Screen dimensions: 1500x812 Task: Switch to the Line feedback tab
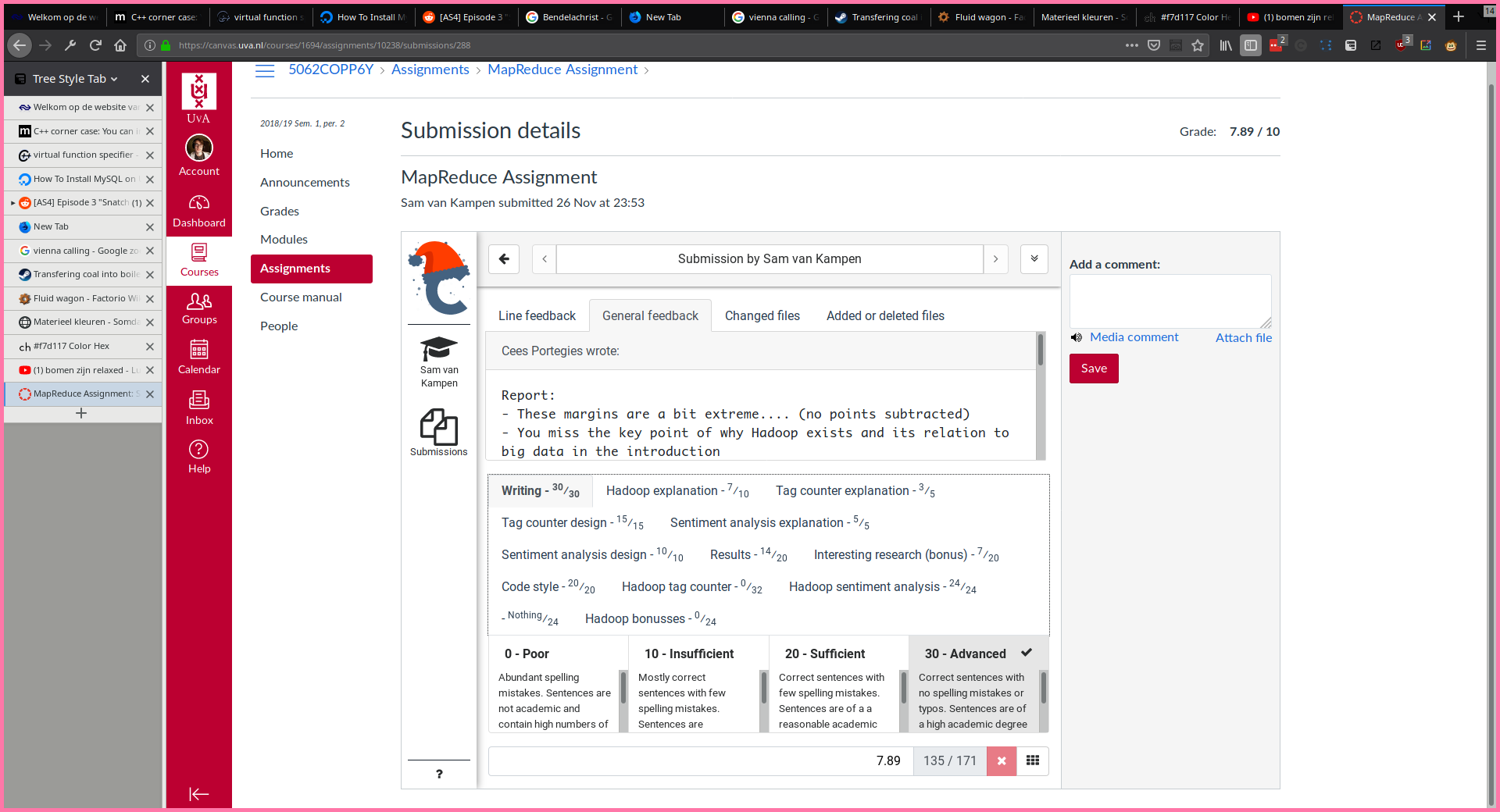537,315
